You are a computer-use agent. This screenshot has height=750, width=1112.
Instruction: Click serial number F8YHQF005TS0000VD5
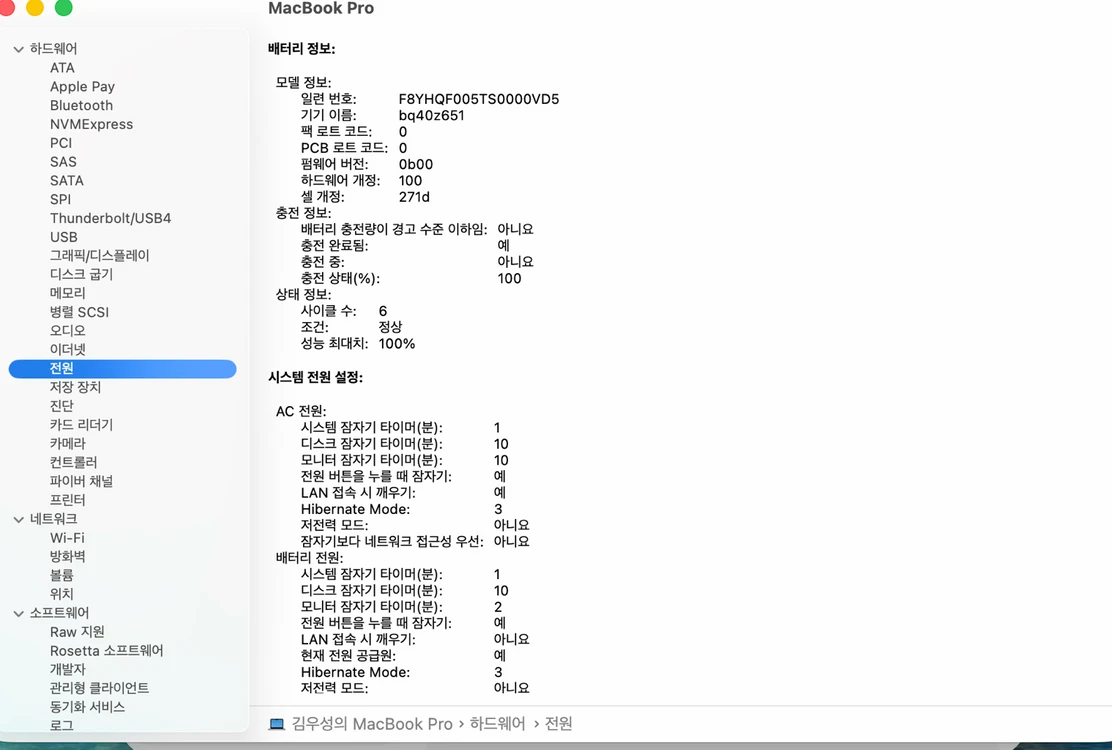pyautogui.click(x=479, y=99)
